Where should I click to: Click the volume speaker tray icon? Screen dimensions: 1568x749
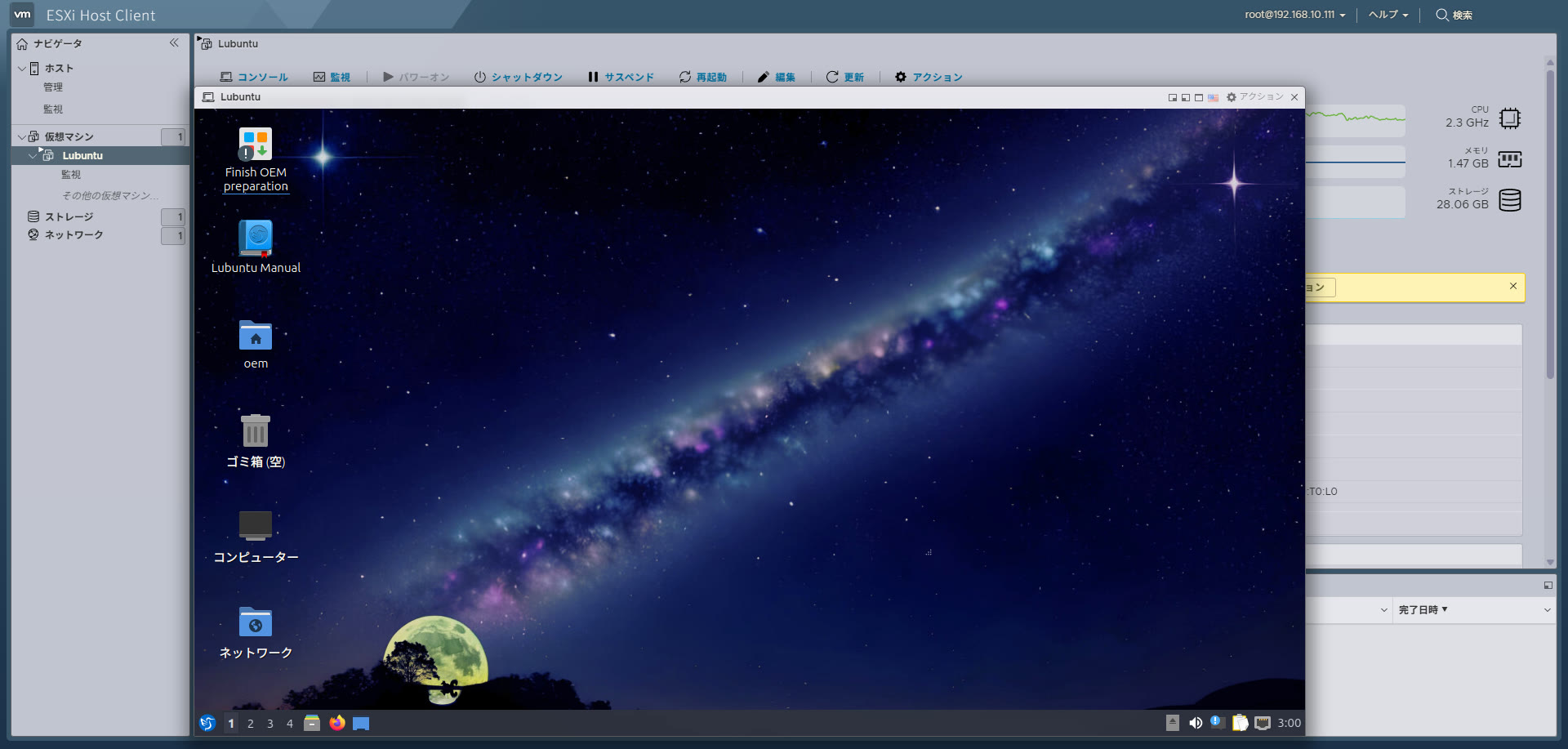1196,723
